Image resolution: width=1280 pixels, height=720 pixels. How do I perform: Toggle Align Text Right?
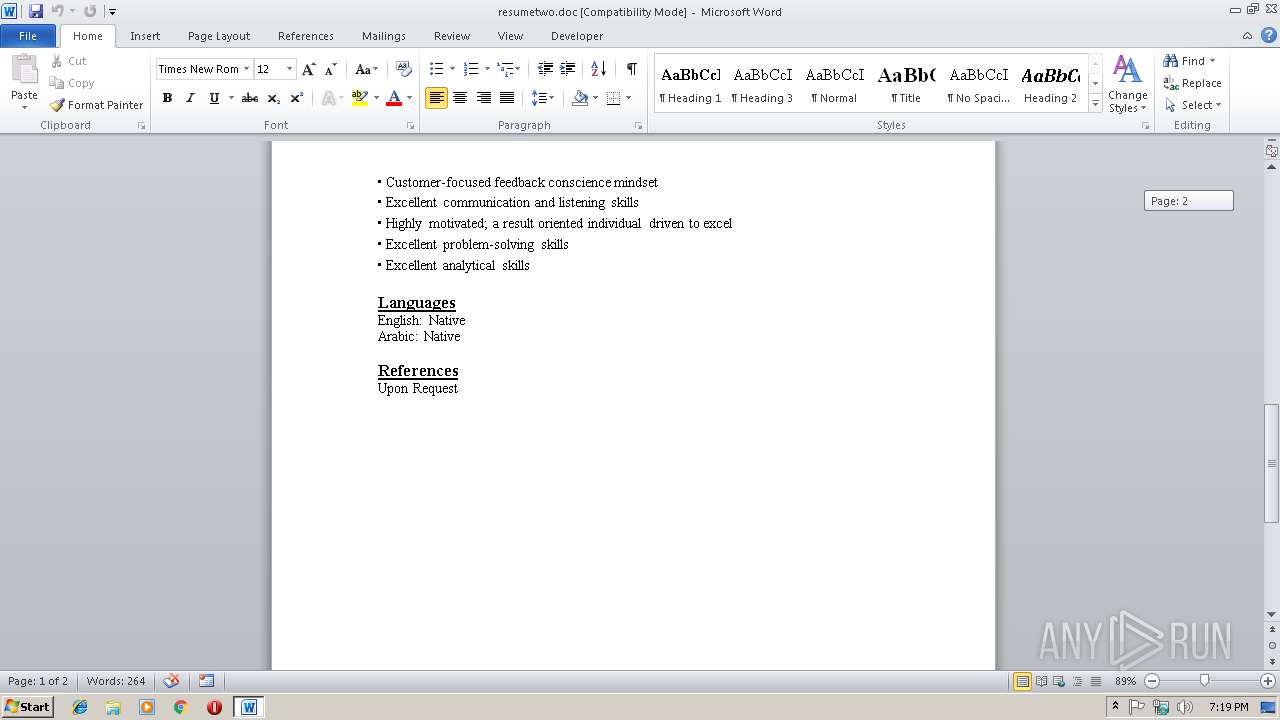tap(484, 98)
